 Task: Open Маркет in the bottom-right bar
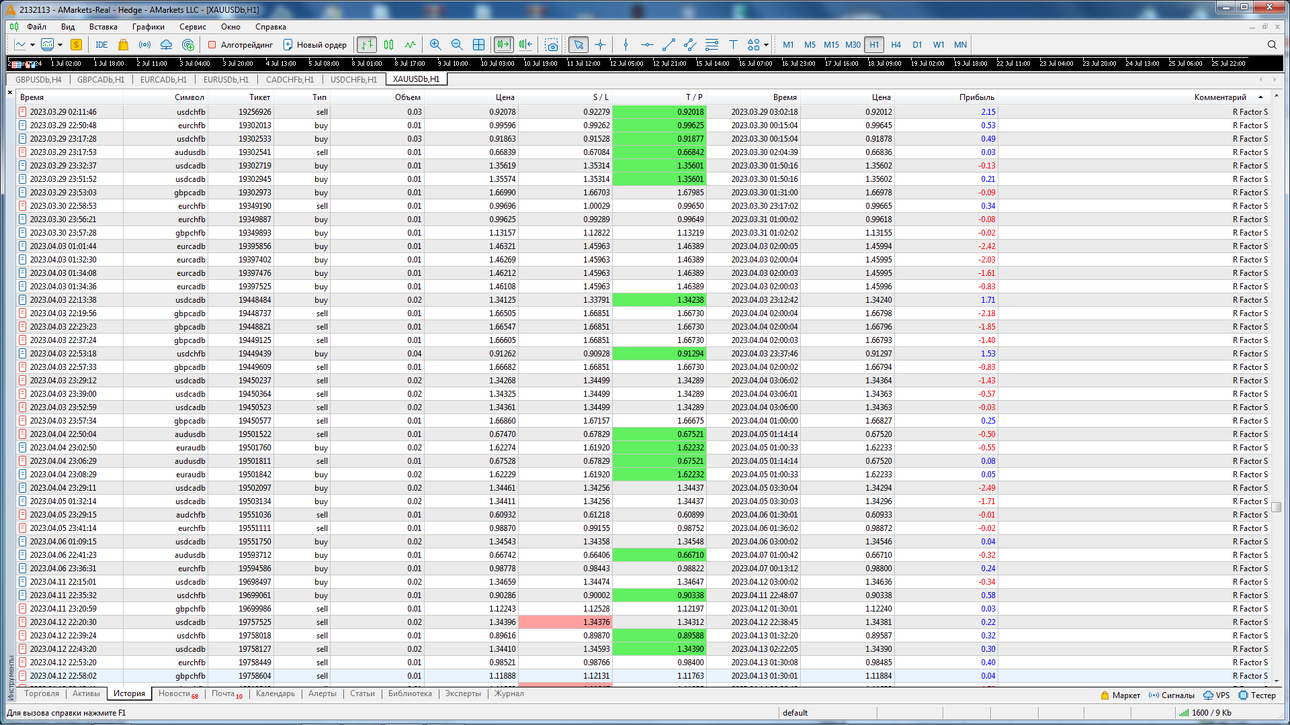click(x=1120, y=694)
